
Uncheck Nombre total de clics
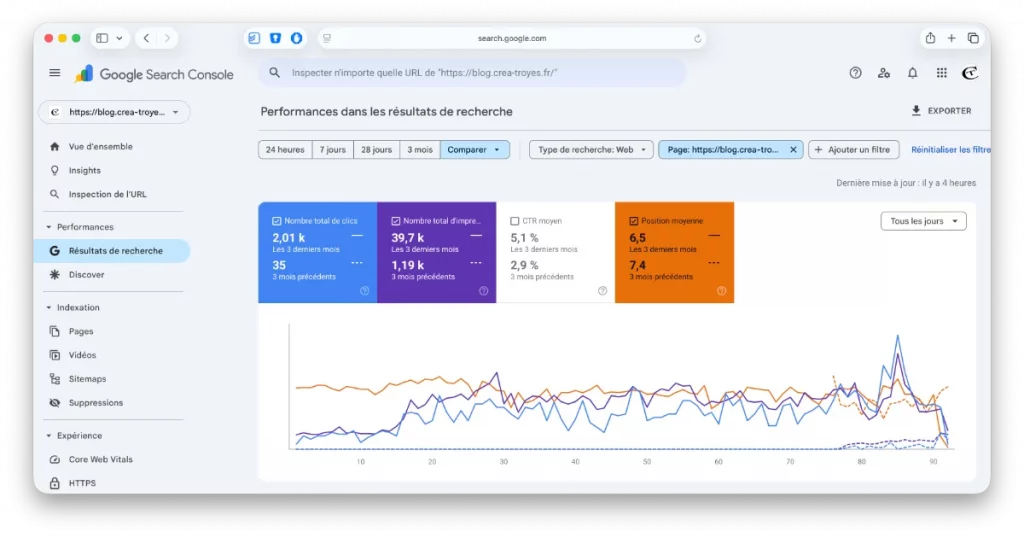pyautogui.click(x=277, y=221)
